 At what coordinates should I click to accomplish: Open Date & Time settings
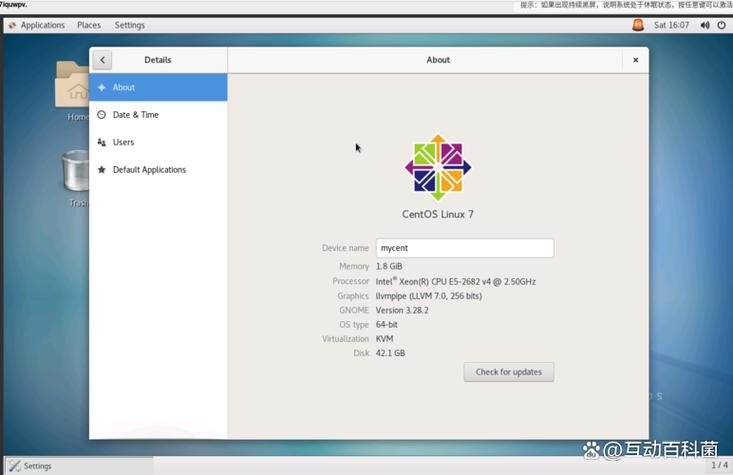(x=158, y=115)
